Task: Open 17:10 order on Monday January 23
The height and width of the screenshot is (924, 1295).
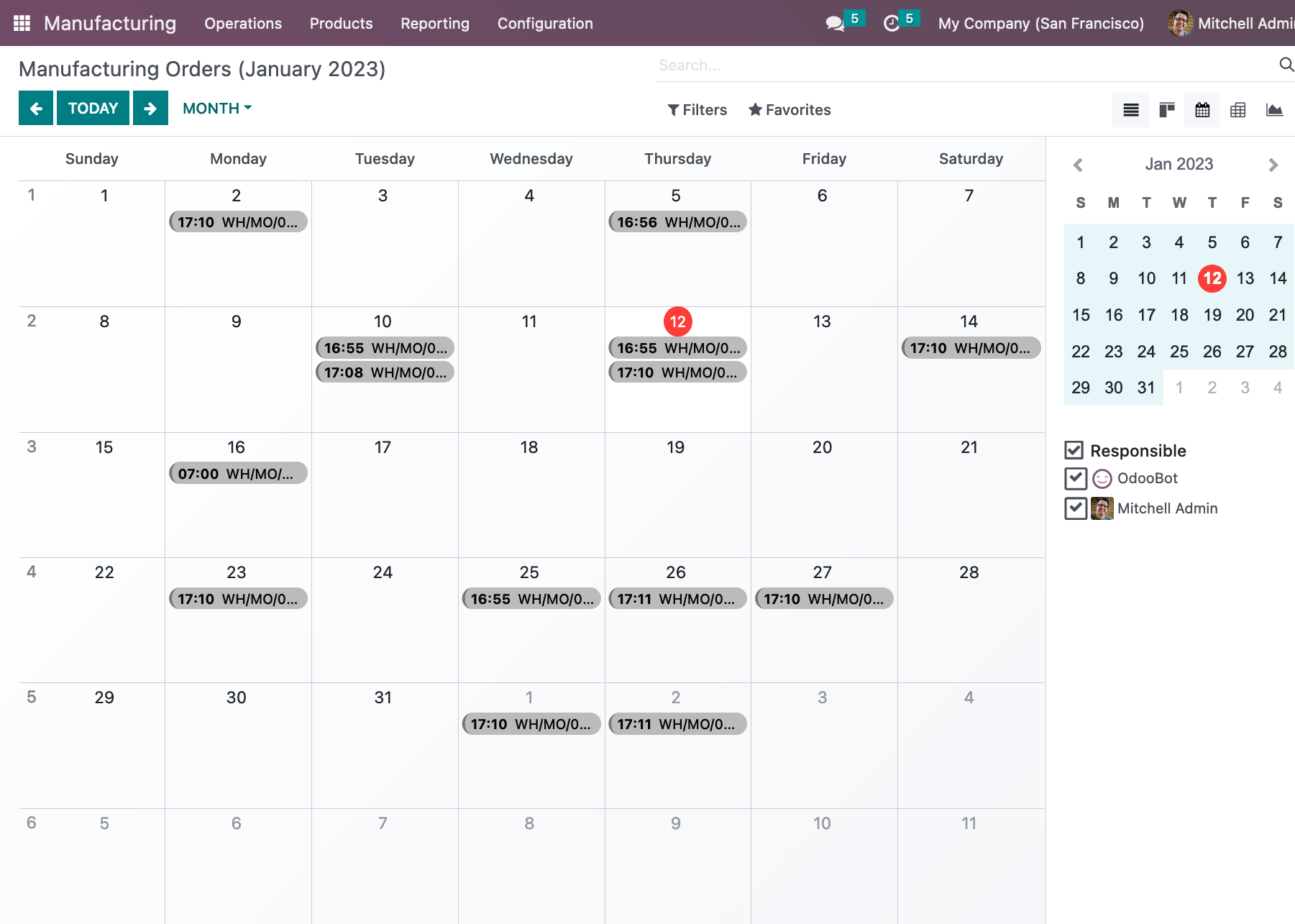Action: (x=238, y=598)
